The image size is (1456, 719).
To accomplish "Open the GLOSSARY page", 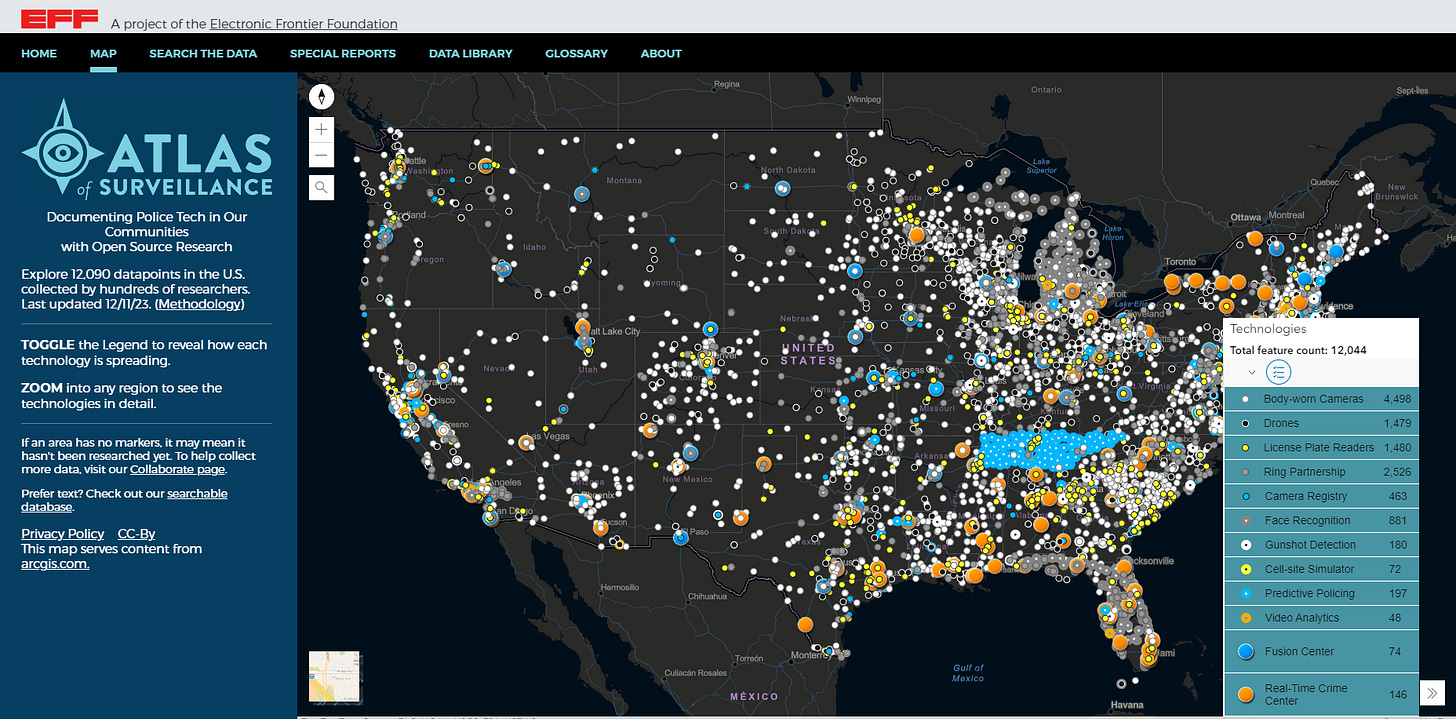I will (576, 53).
